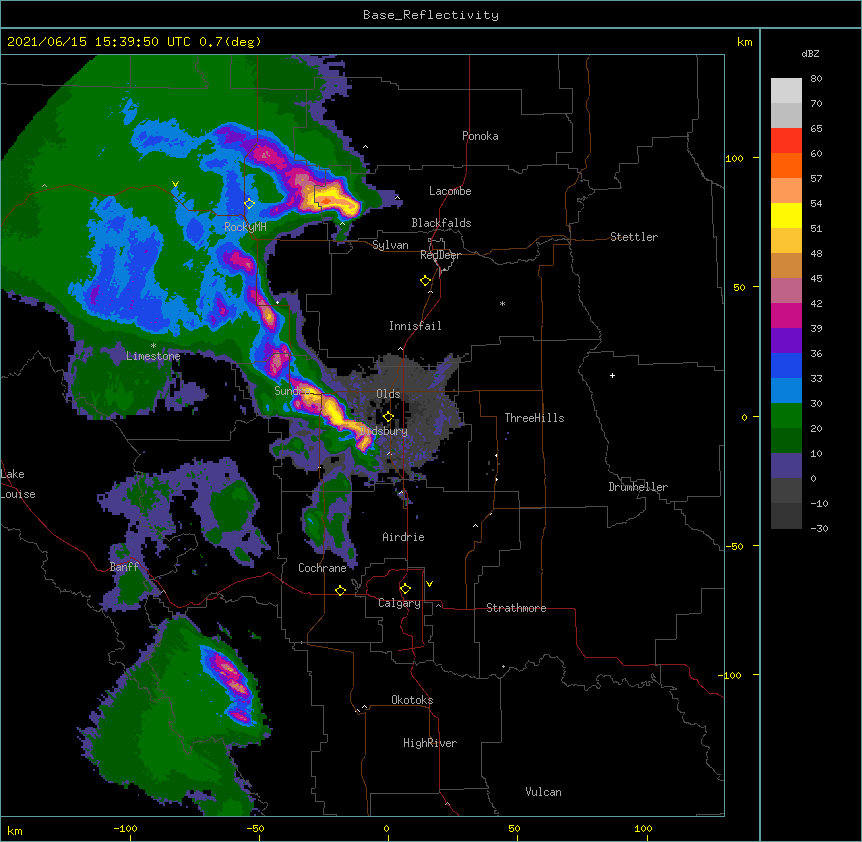
Task: Click the Sylvan town label
Action: (x=390, y=245)
